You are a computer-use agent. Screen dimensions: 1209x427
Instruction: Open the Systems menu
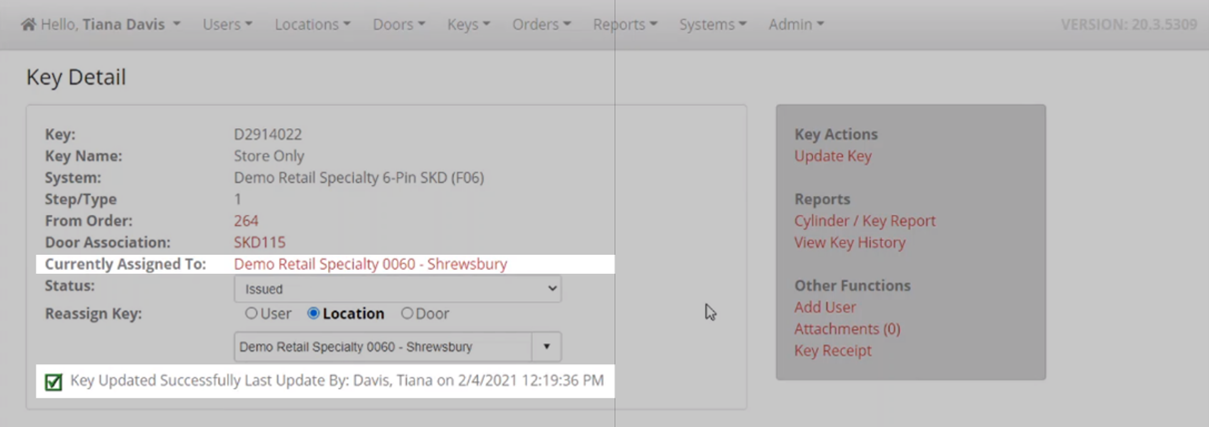(x=713, y=24)
